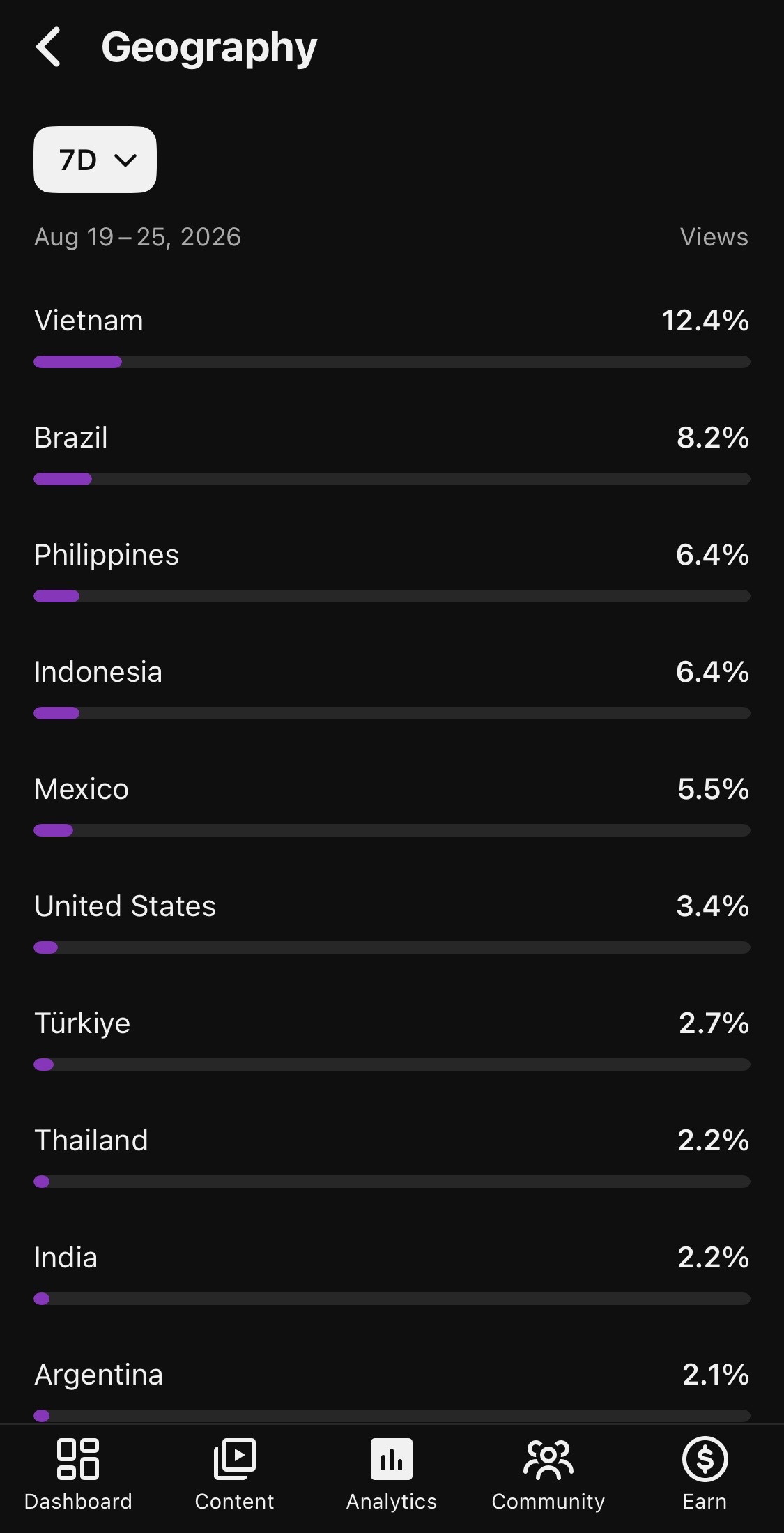Select the Brazil row label
Screen dimensions: 784x1533
(x=71, y=438)
